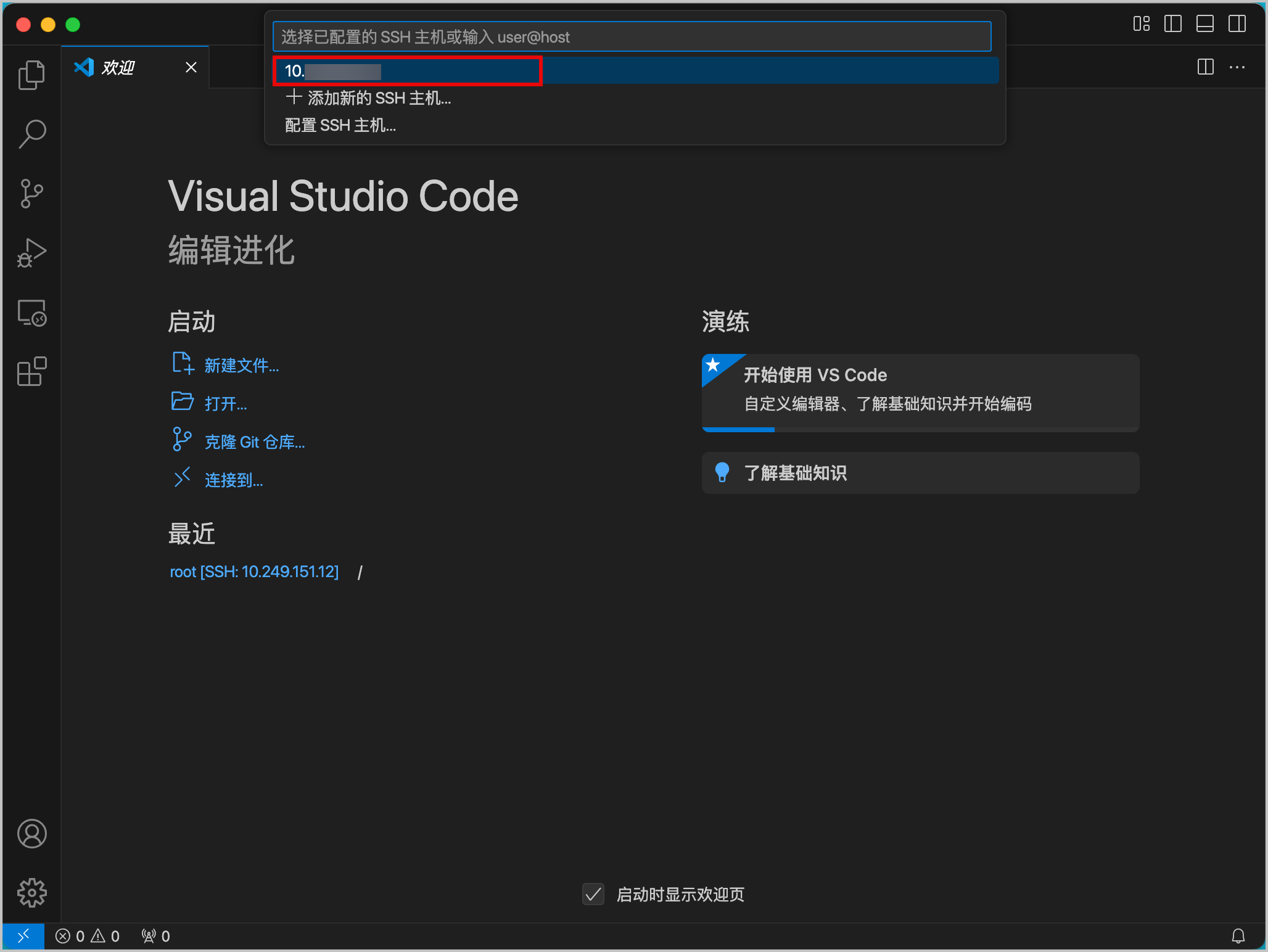Click the 编辑进化 subtitle

pyautogui.click(x=231, y=250)
